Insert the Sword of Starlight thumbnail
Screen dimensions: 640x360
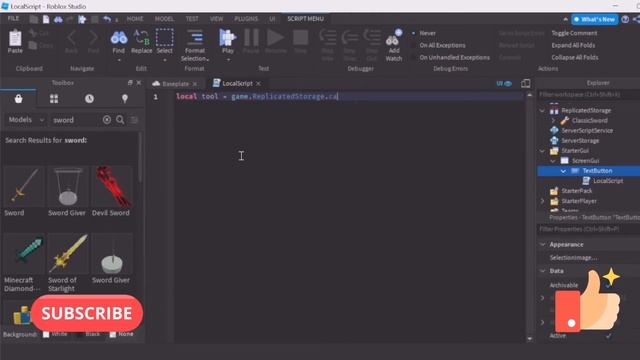click(x=68, y=253)
